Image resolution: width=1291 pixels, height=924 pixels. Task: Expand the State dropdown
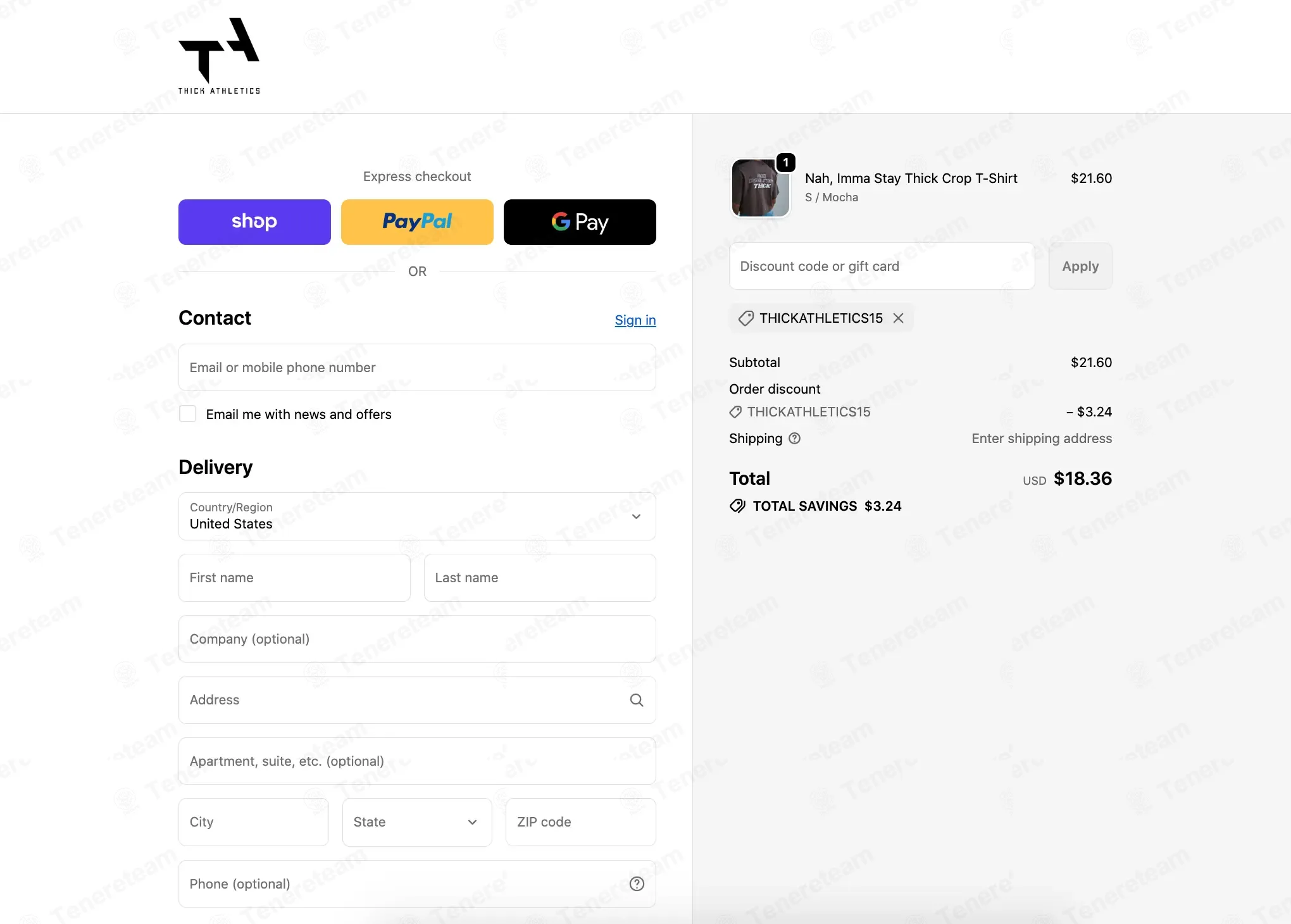click(417, 822)
